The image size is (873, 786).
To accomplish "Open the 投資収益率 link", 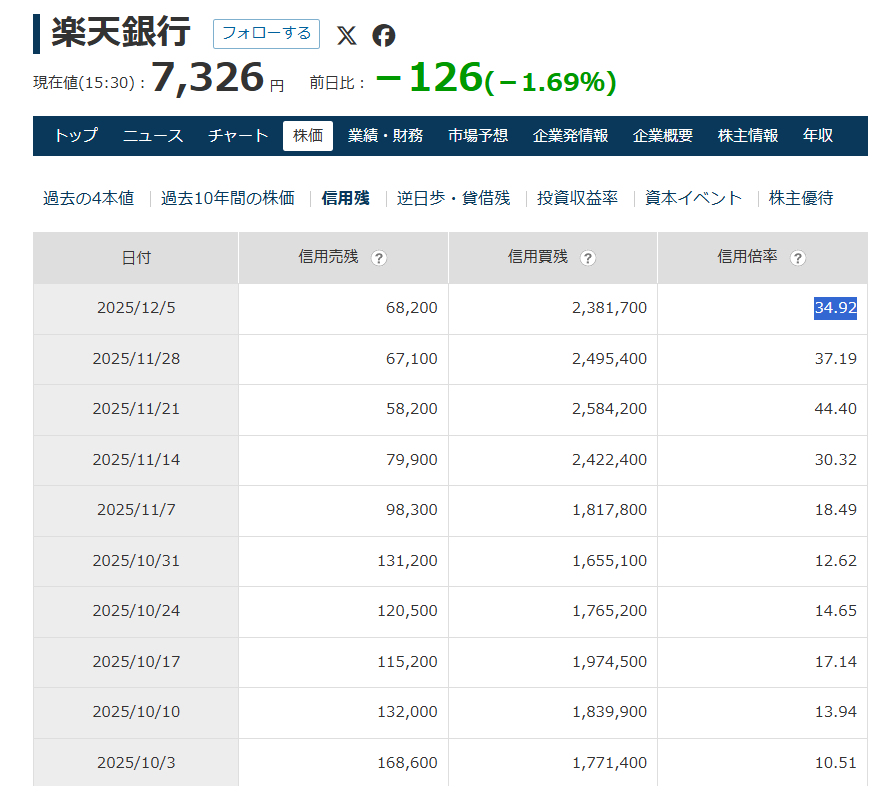I will pos(577,198).
